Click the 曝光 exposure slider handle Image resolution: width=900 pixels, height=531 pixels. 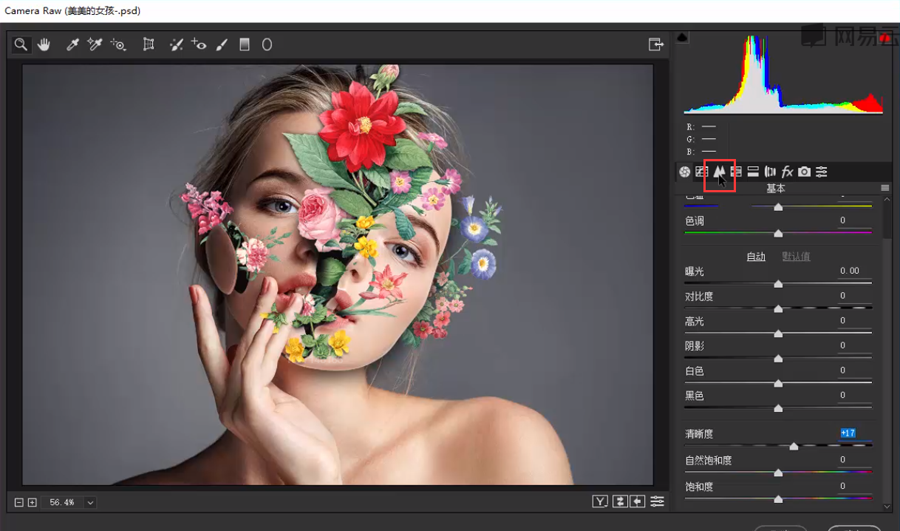tap(778, 284)
